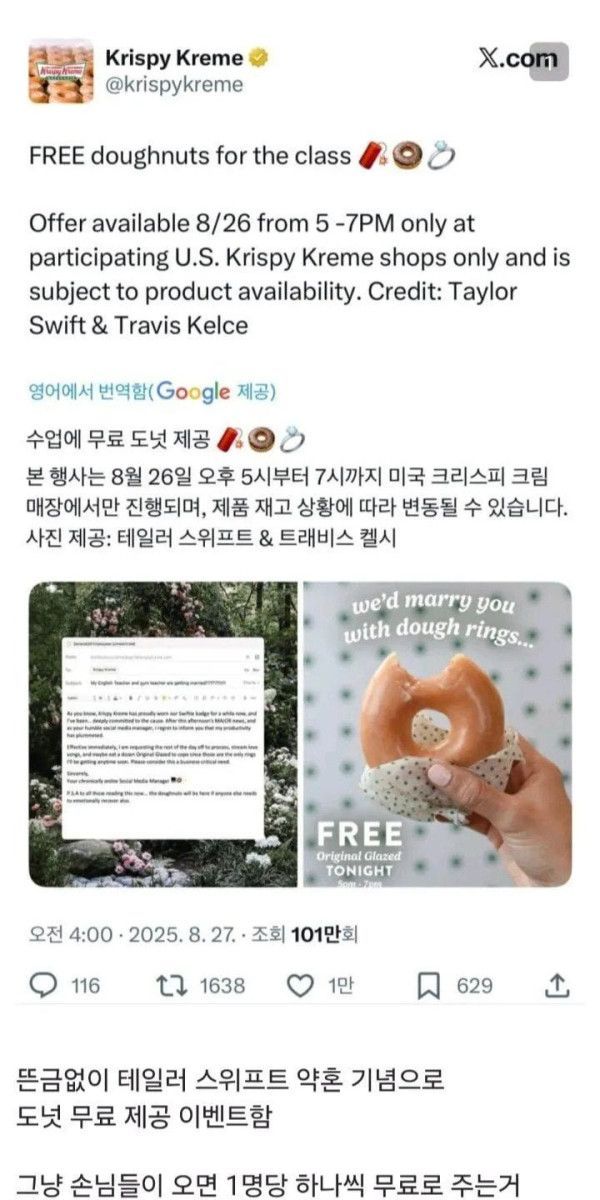Click the translated-by-Google notice text
The height and width of the screenshot is (1200, 600).
point(152,391)
